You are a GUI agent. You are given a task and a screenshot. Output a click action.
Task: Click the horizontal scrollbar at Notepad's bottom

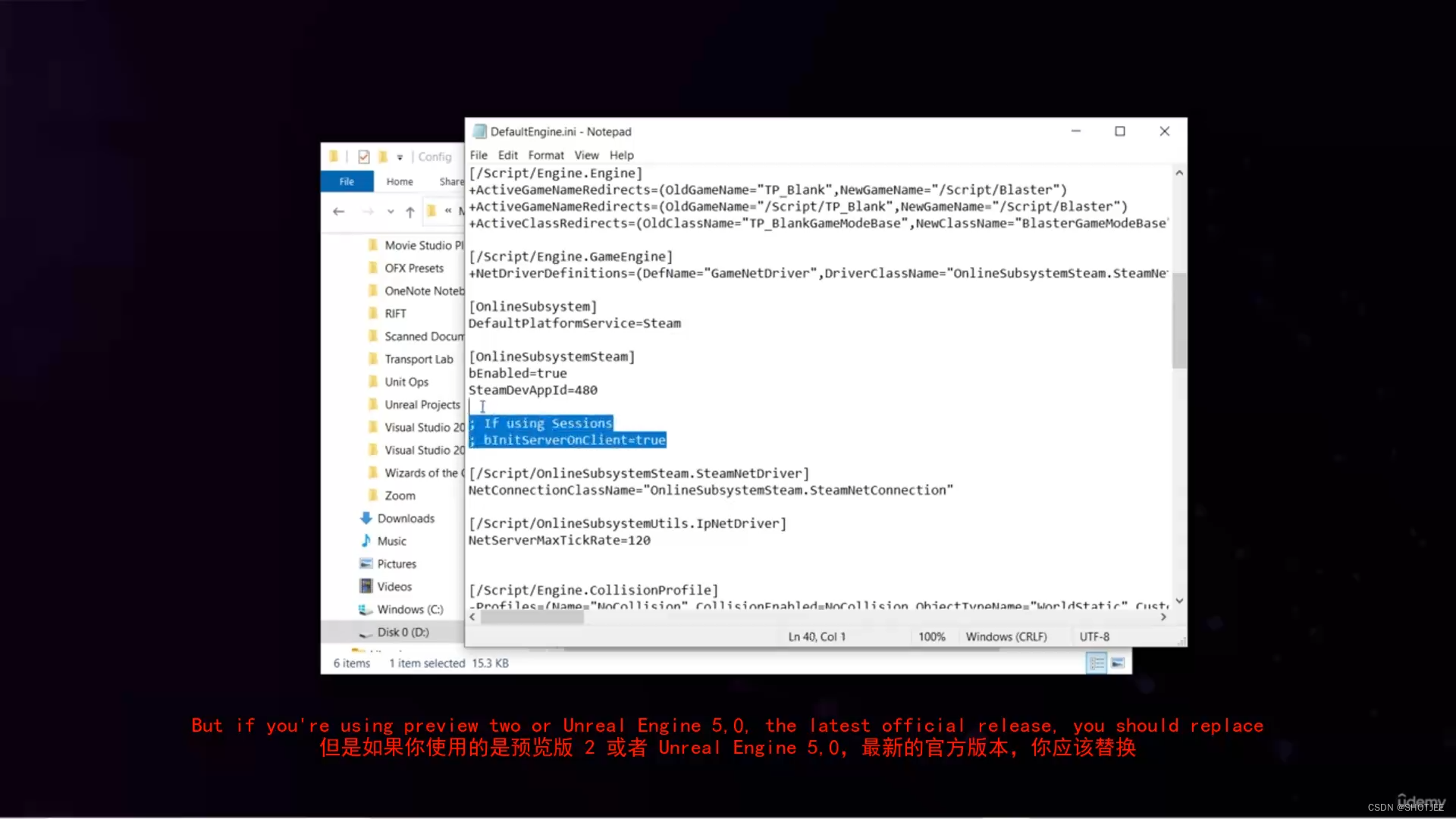(x=532, y=617)
